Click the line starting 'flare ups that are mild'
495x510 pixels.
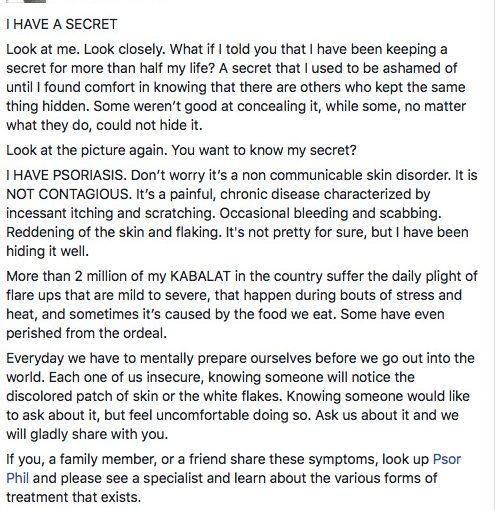tap(234, 295)
